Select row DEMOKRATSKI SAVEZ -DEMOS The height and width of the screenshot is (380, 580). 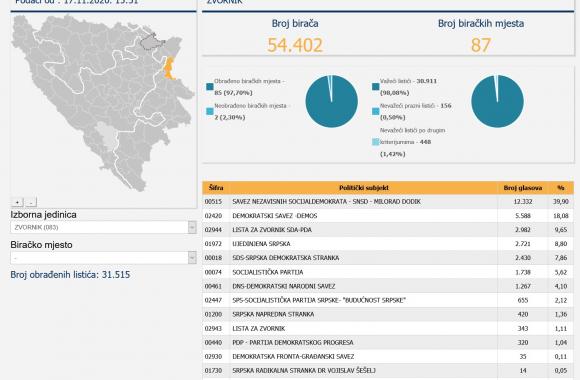[x=388, y=216]
